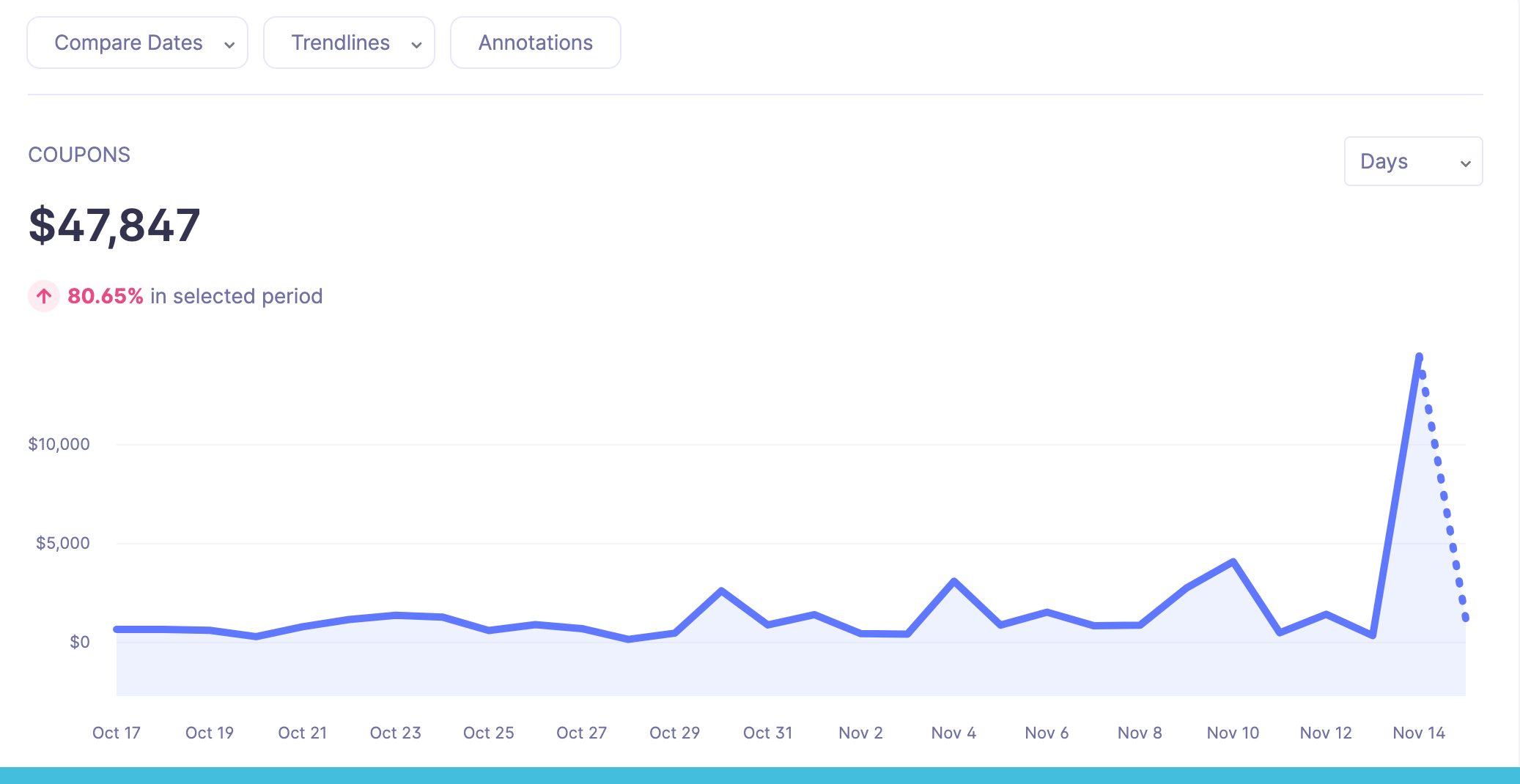Click the Nov 4 x-axis label
Screen dimensions: 1520x784
(954, 733)
